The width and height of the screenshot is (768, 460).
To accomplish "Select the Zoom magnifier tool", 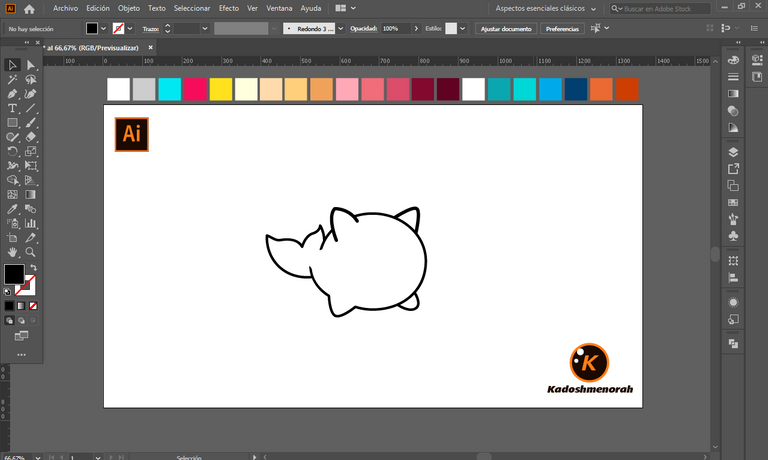I will [x=30, y=252].
